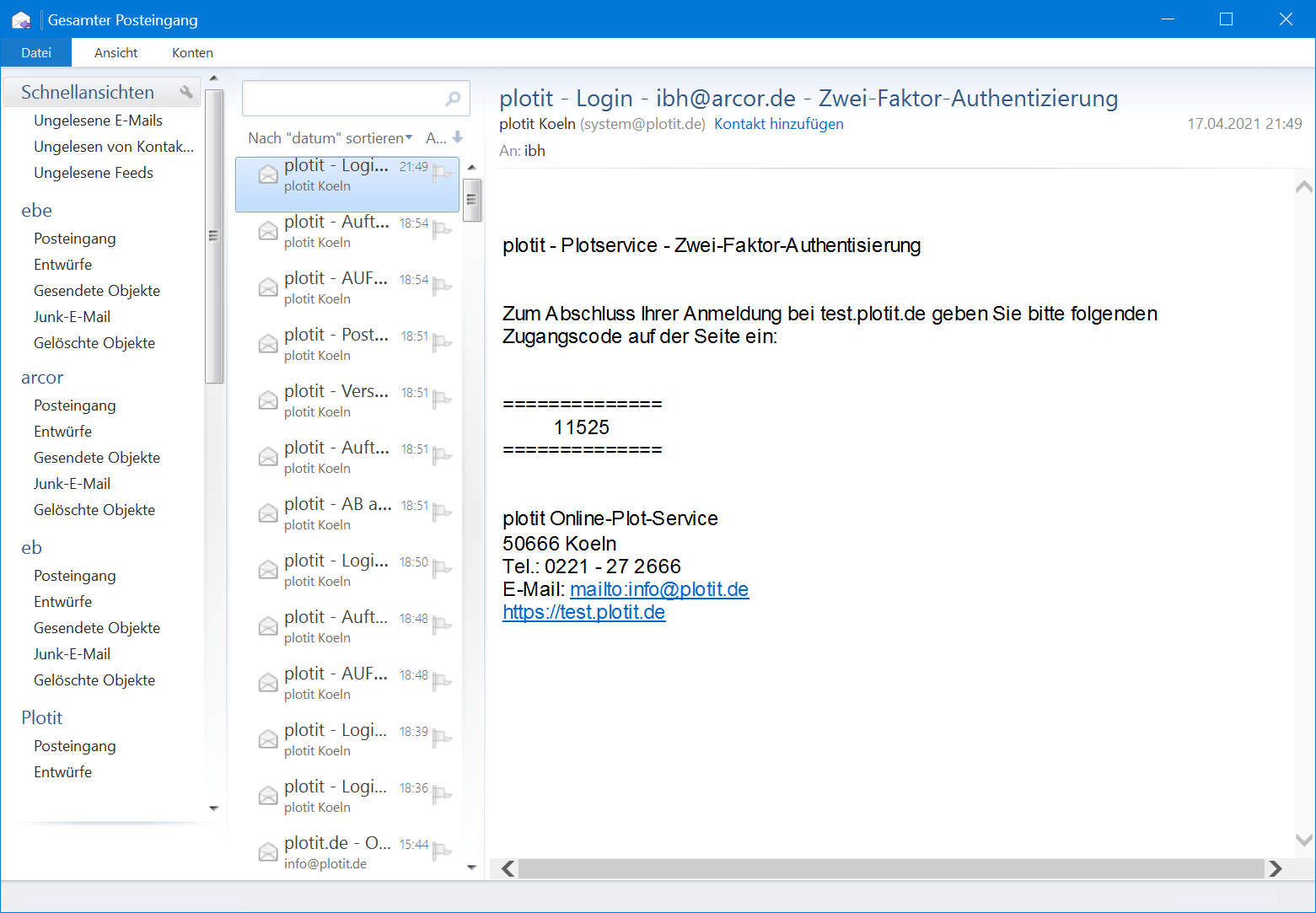Click the search magnifier icon in the message list

[x=453, y=98]
